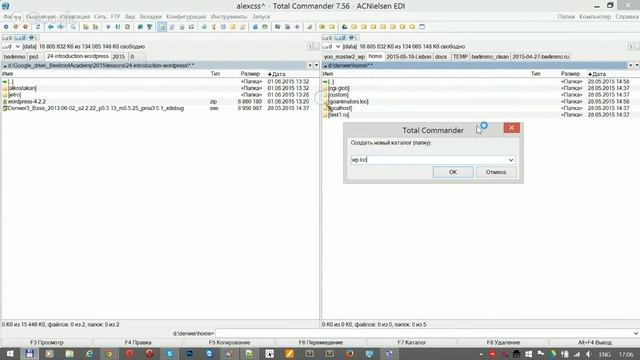Open the Сеть menu
The width and height of the screenshot is (640, 360).
pos(100,17)
